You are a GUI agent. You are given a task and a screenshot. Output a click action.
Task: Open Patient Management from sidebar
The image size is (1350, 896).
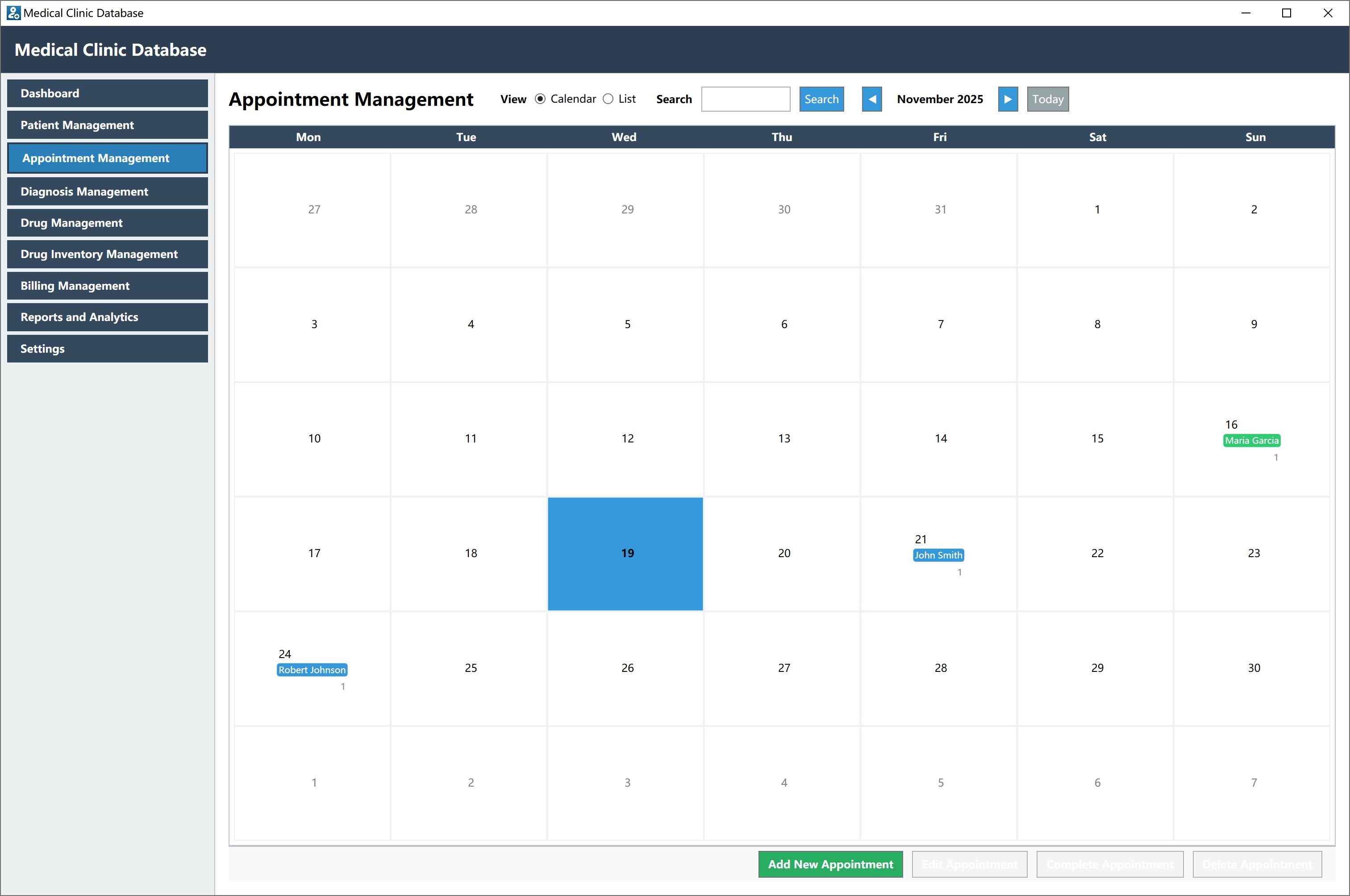108,125
